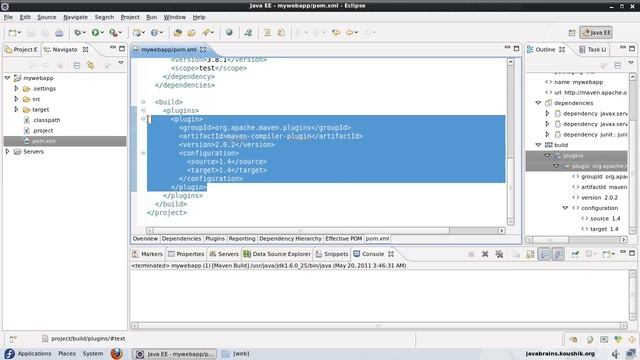
Task: Click the volume icon in system tray
Action: [x=616, y=353]
